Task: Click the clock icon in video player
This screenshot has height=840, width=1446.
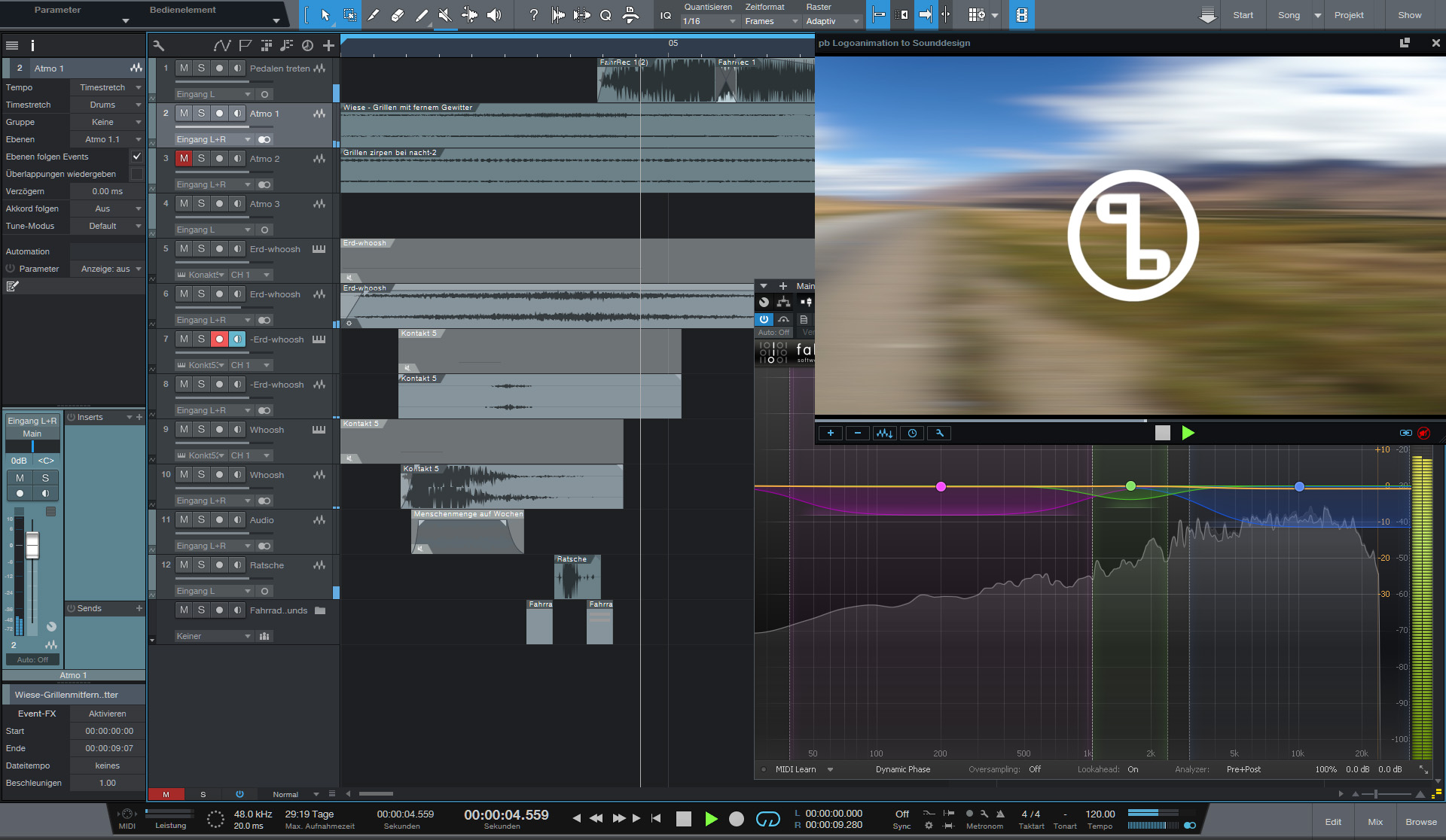Action: tap(912, 433)
